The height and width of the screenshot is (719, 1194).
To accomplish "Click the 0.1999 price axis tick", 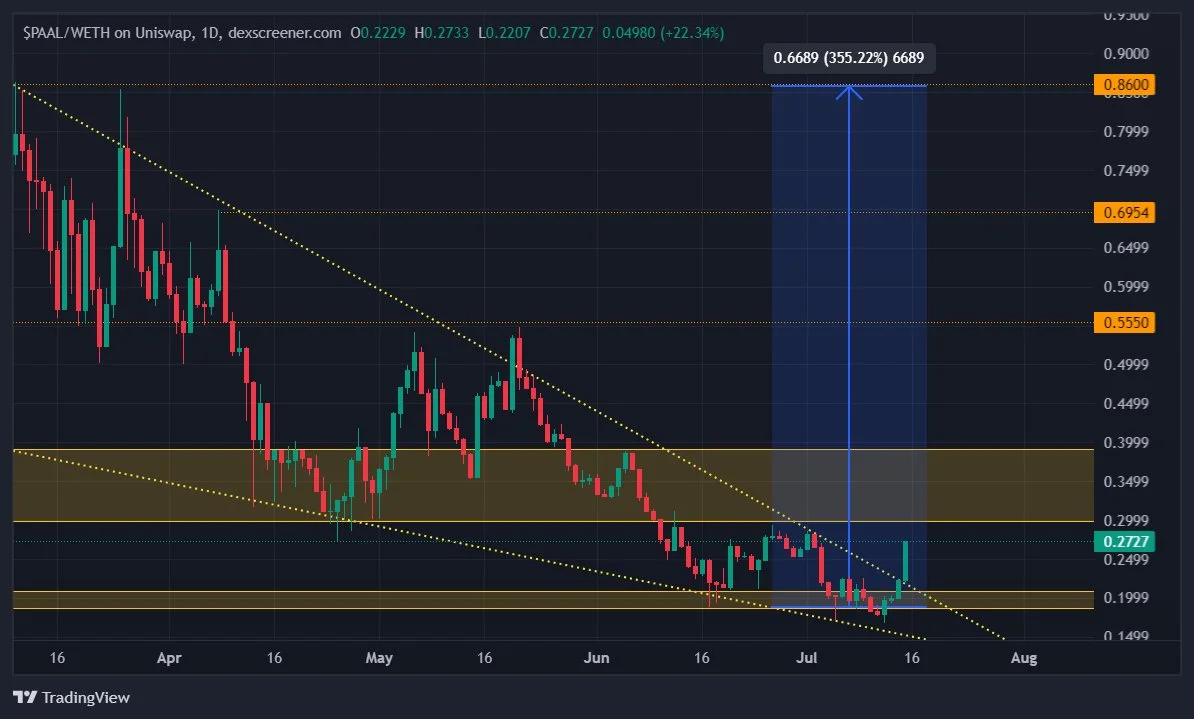I will (x=1126, y=598).
